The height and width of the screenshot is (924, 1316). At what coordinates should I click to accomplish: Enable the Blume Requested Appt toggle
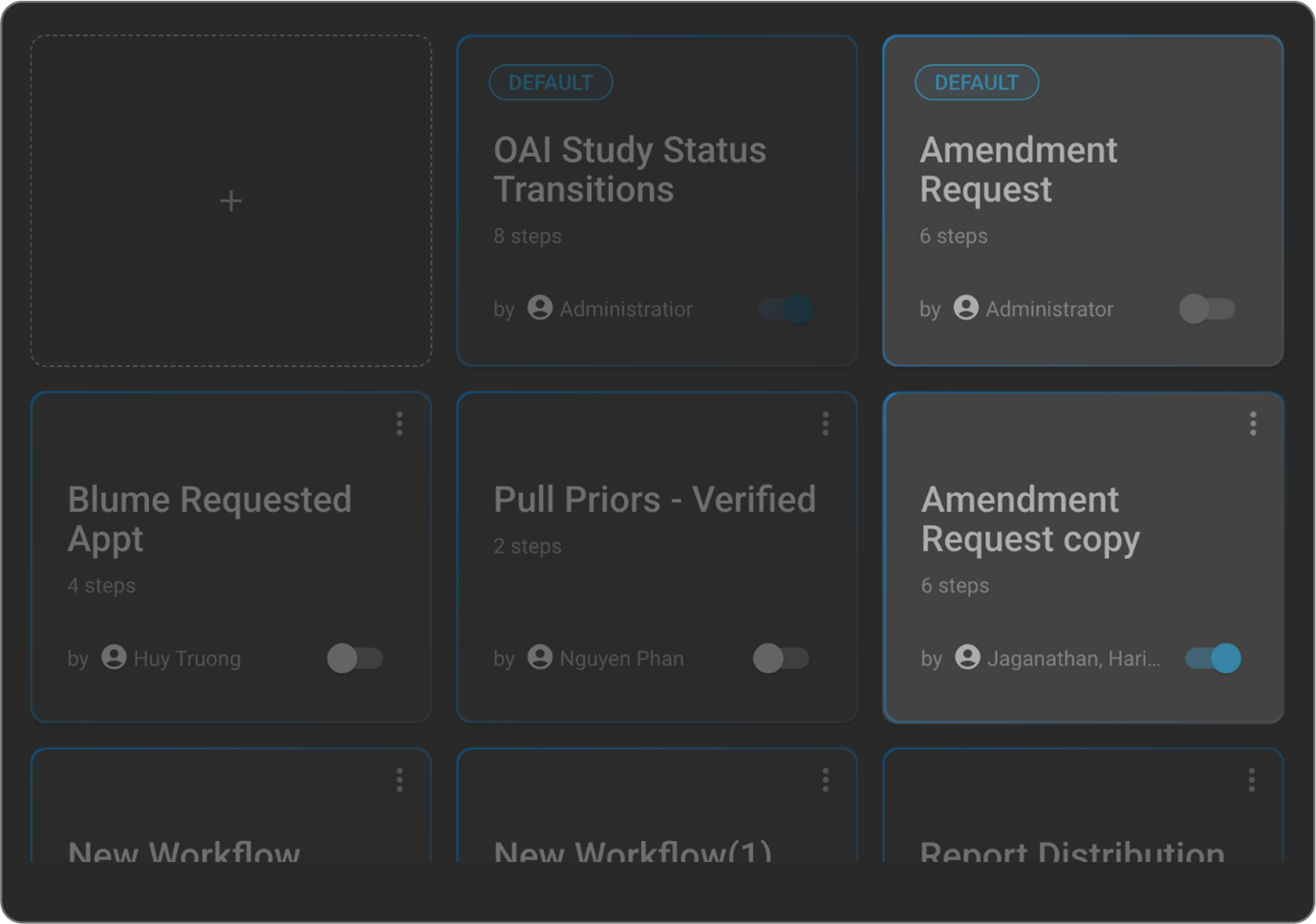(355, 658)
